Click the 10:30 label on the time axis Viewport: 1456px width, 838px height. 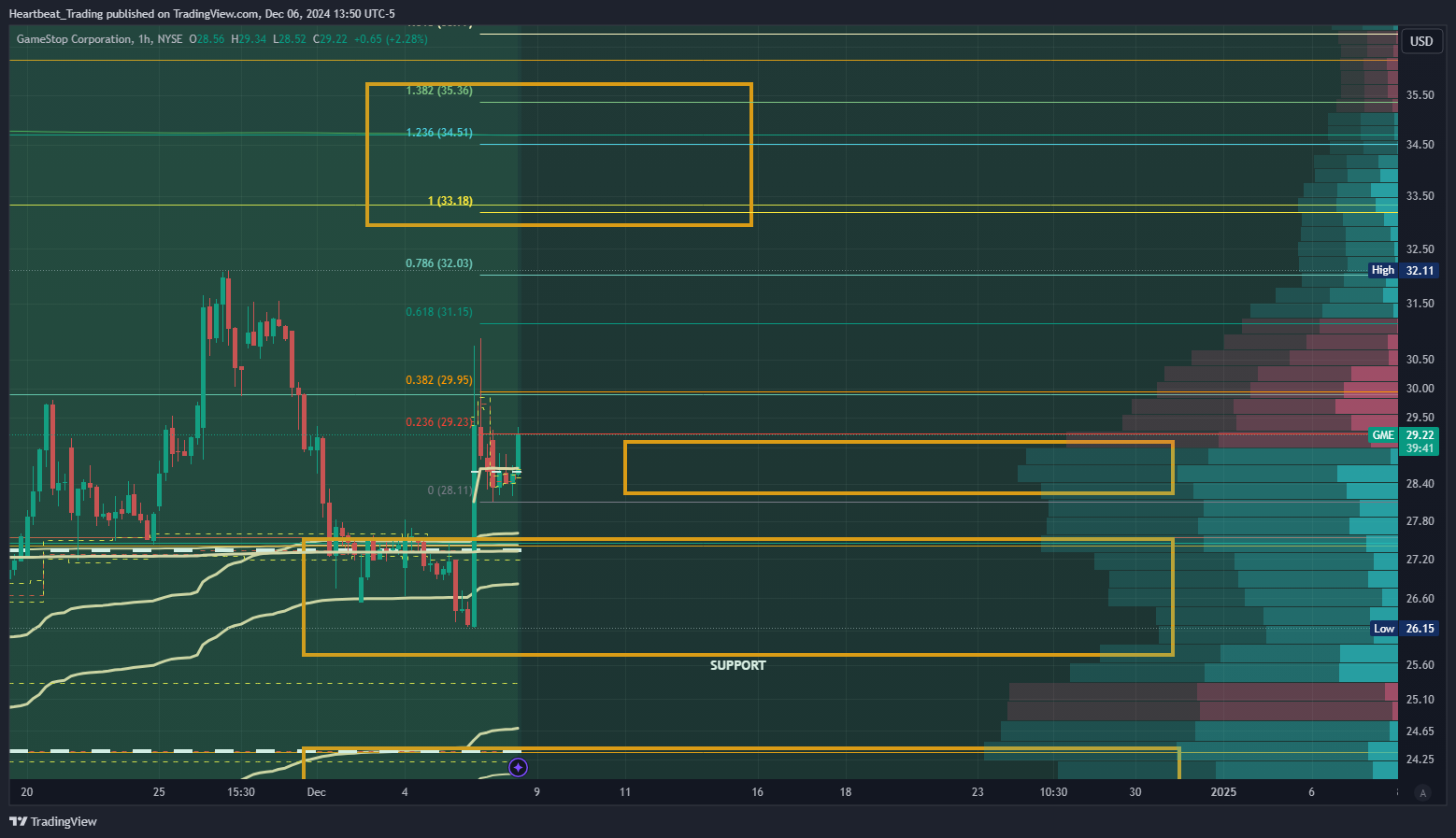[x=1053, y=792]
